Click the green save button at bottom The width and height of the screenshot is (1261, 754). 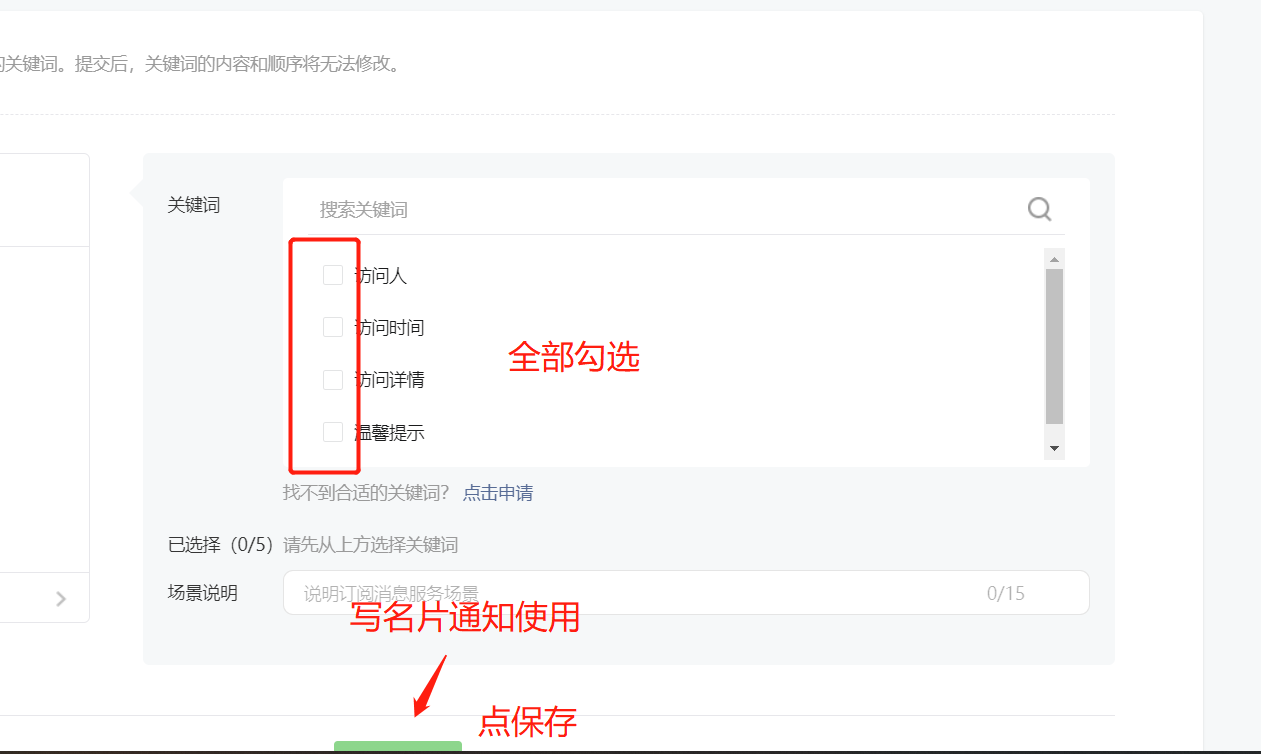tap(398, 747)
